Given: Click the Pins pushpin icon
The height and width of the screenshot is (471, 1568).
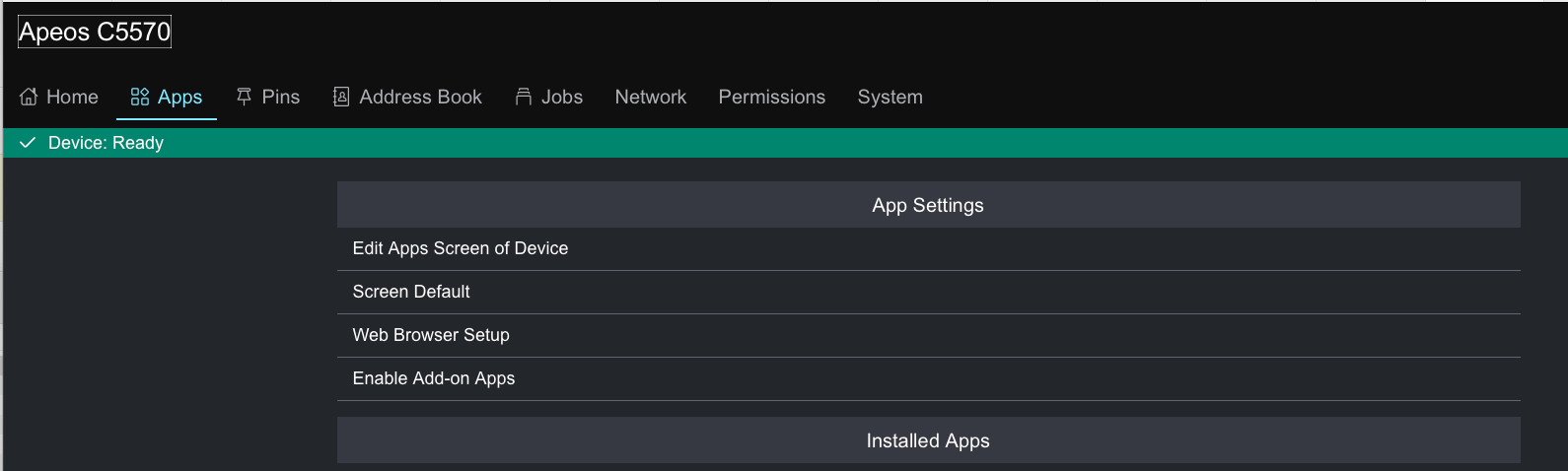Looking at the screenshot, I should pyautogui.click(x=244, y=97).
